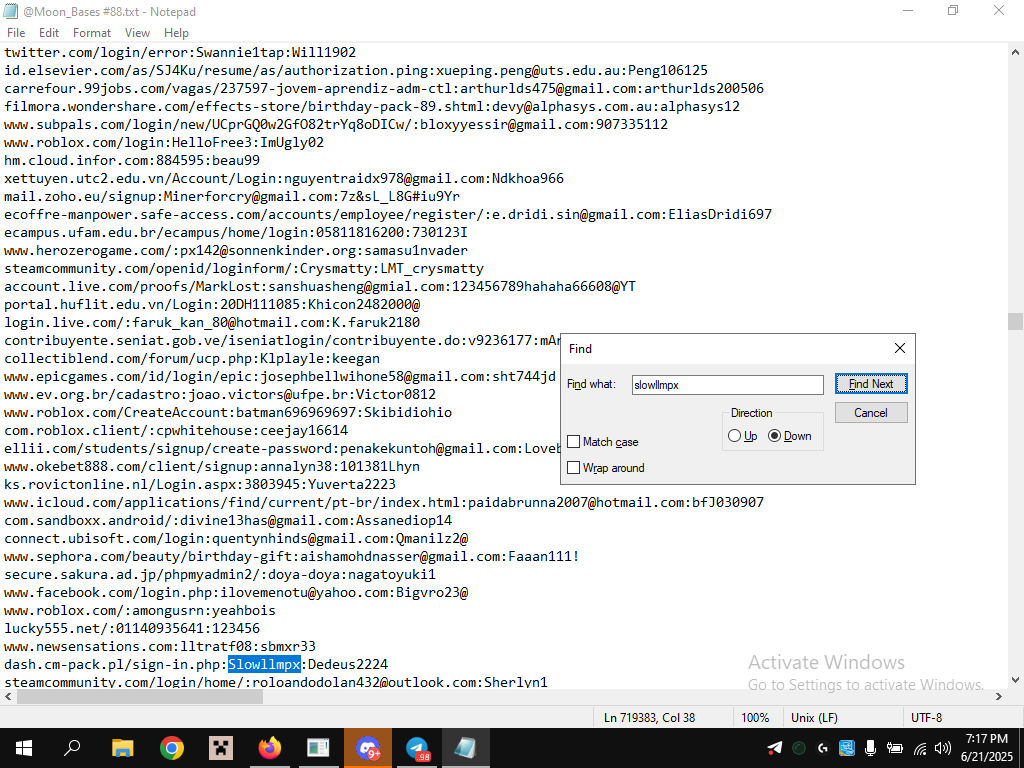Click the Ln 719383, Col 38 status
The height and width of the screenshot is (768, 1024).
click(649, 718)
